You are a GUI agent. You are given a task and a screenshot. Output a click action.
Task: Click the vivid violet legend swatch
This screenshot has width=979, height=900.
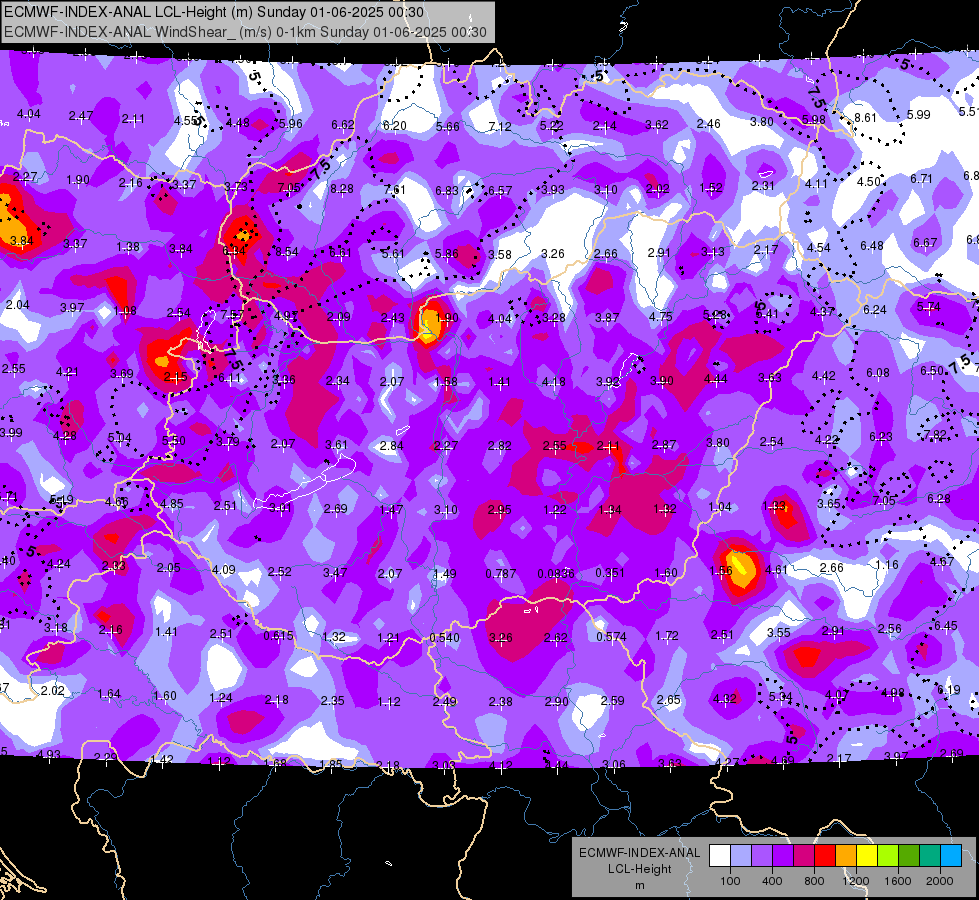tap(783, 856)
